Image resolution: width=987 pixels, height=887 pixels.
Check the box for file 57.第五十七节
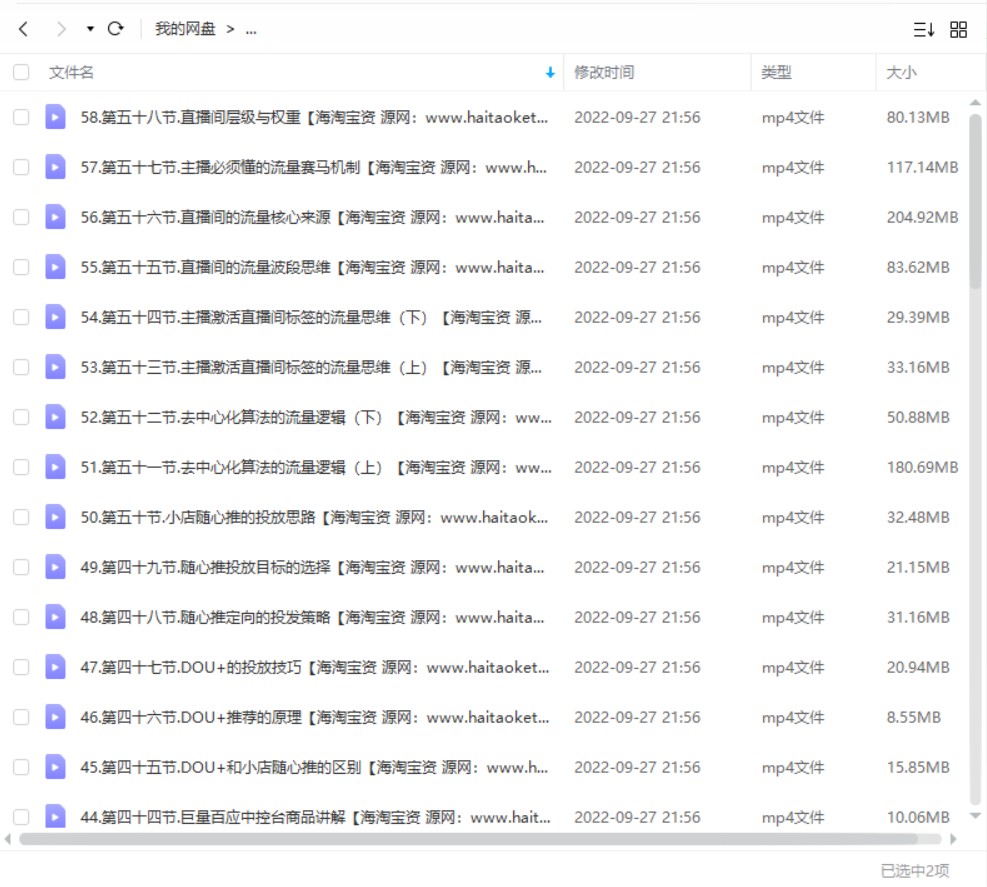pyautogui.click(x=21, y=167)
